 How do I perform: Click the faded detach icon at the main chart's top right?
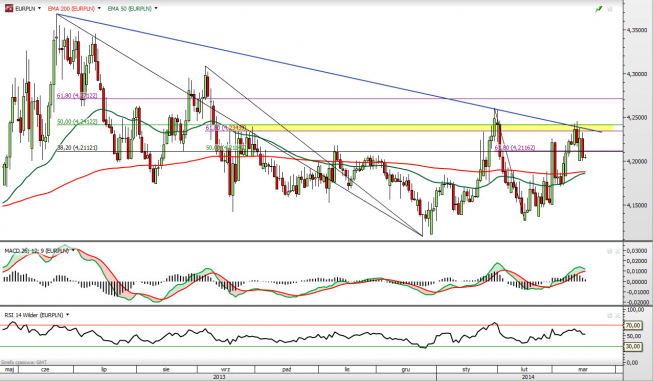[610, 9]
